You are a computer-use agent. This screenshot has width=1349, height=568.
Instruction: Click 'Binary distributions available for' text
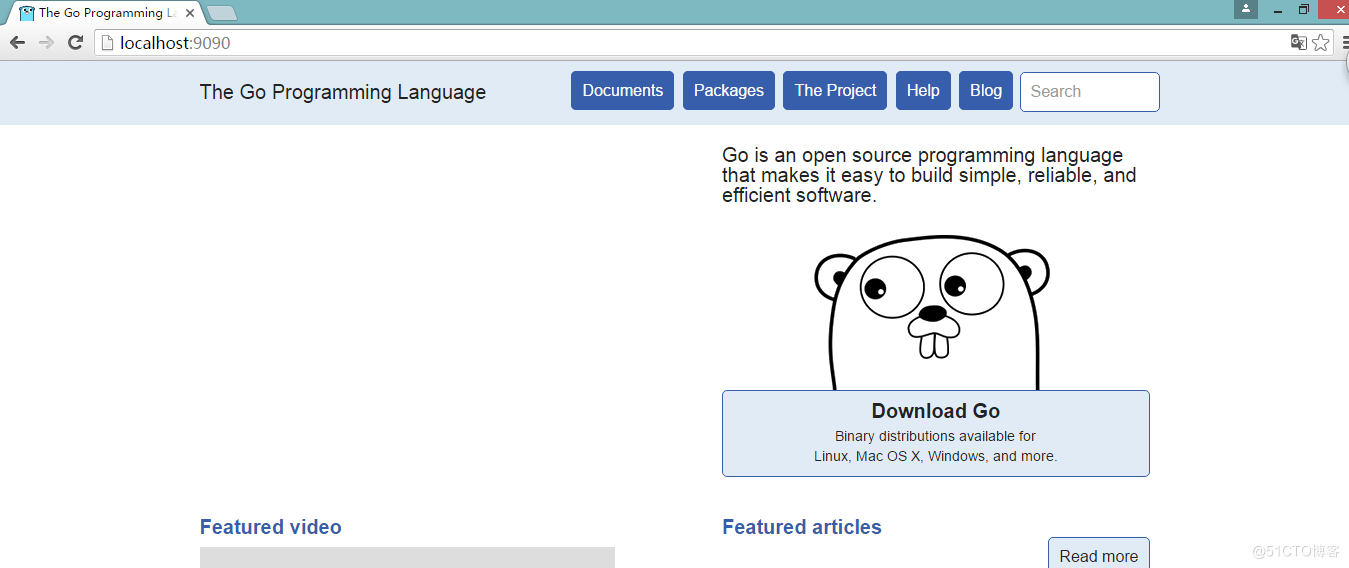(936, 436)
